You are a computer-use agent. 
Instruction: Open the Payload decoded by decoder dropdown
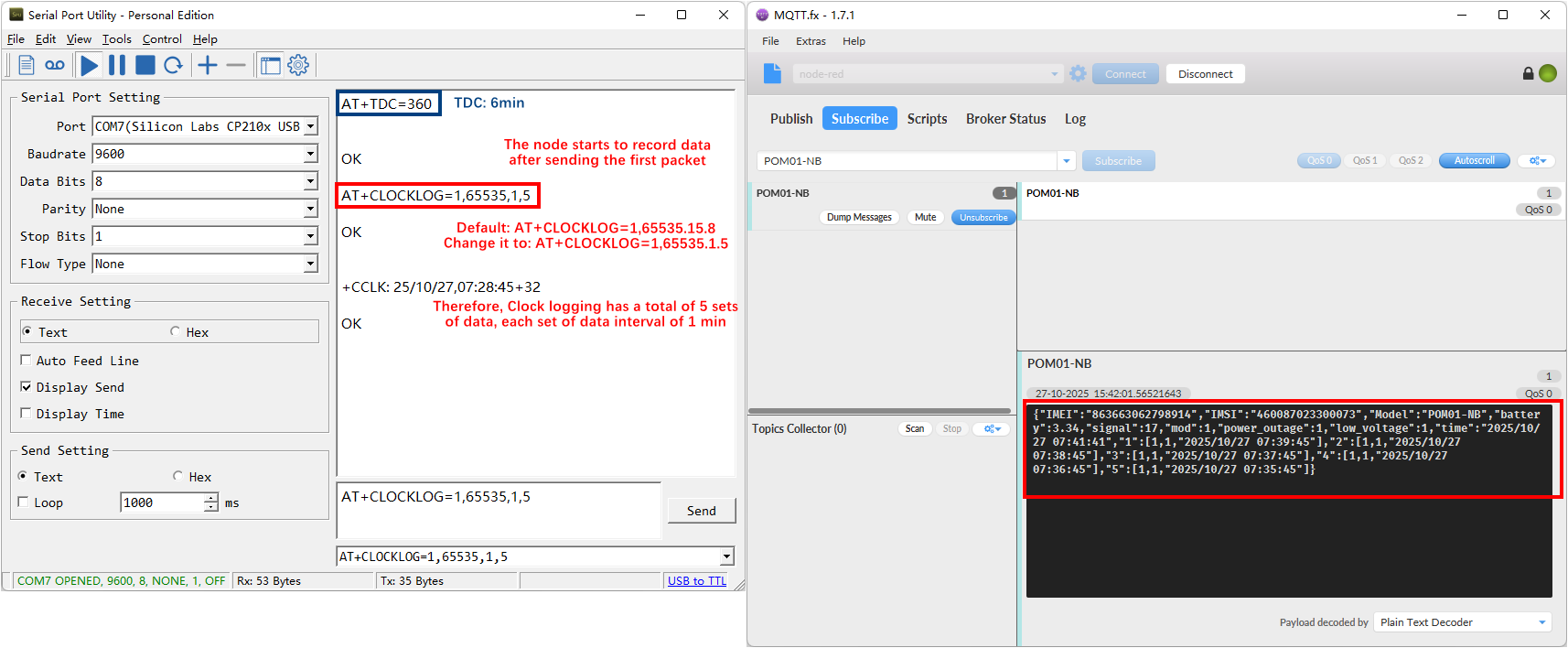[x=1542, y=622]
